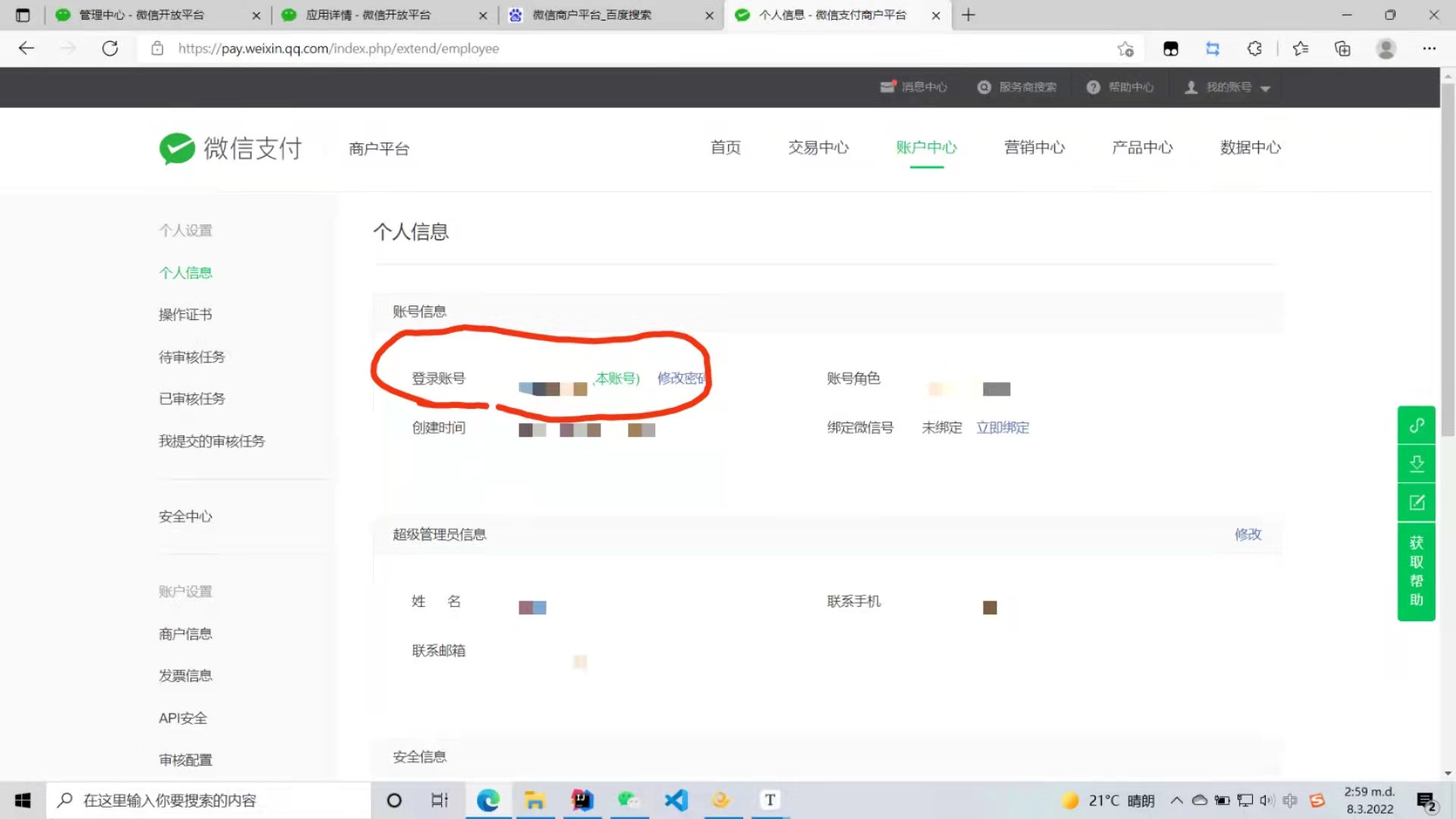The height and width of the screenshot is (819, 1456).
Task: Open Typora T icon on taskbar
Action: (770, 801)
